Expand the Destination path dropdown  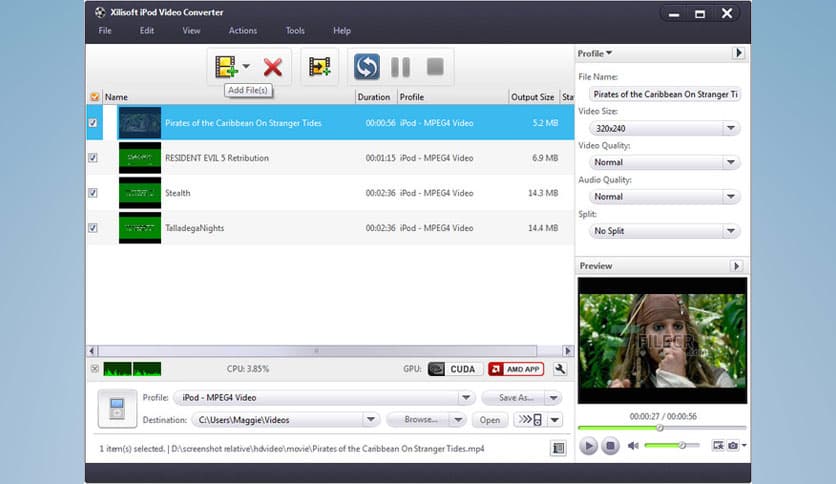371,420
